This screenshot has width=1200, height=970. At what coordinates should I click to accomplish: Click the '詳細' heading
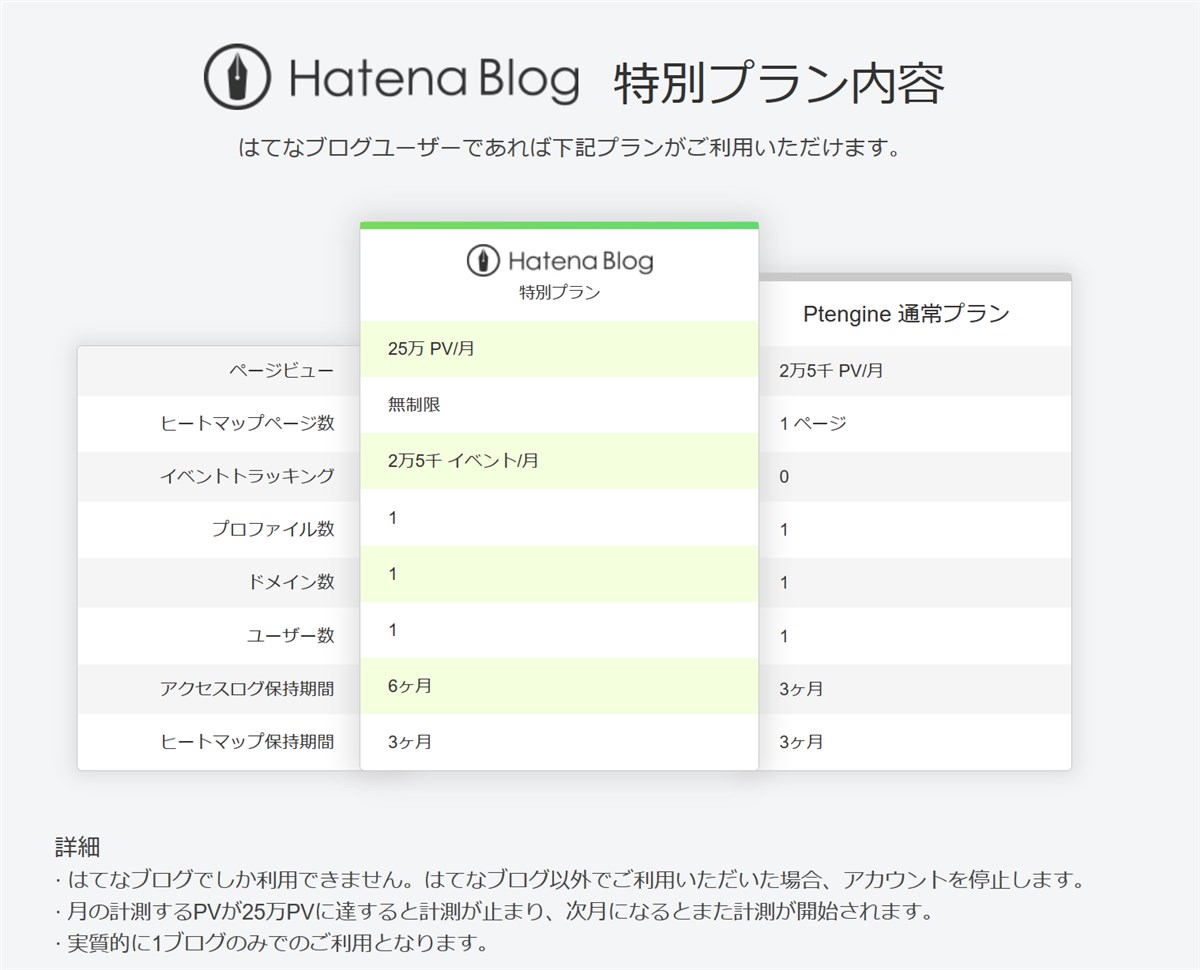click(x=77, y=847)
